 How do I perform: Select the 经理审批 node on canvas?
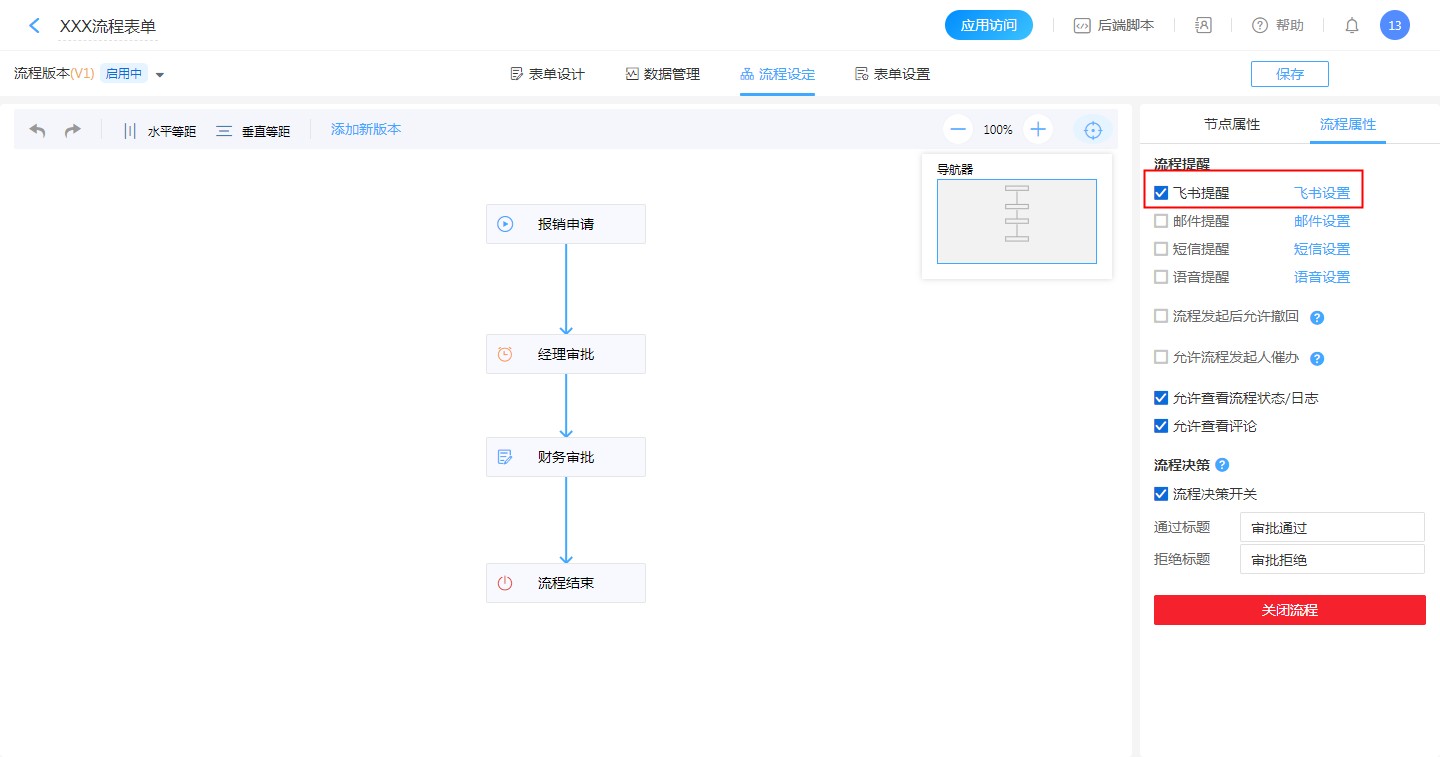point(566,354)
